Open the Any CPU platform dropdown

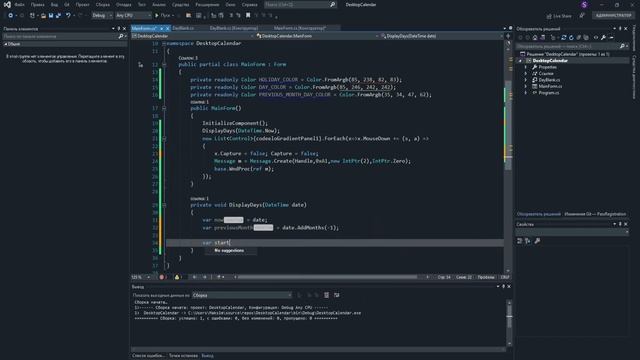pos(133,16)
